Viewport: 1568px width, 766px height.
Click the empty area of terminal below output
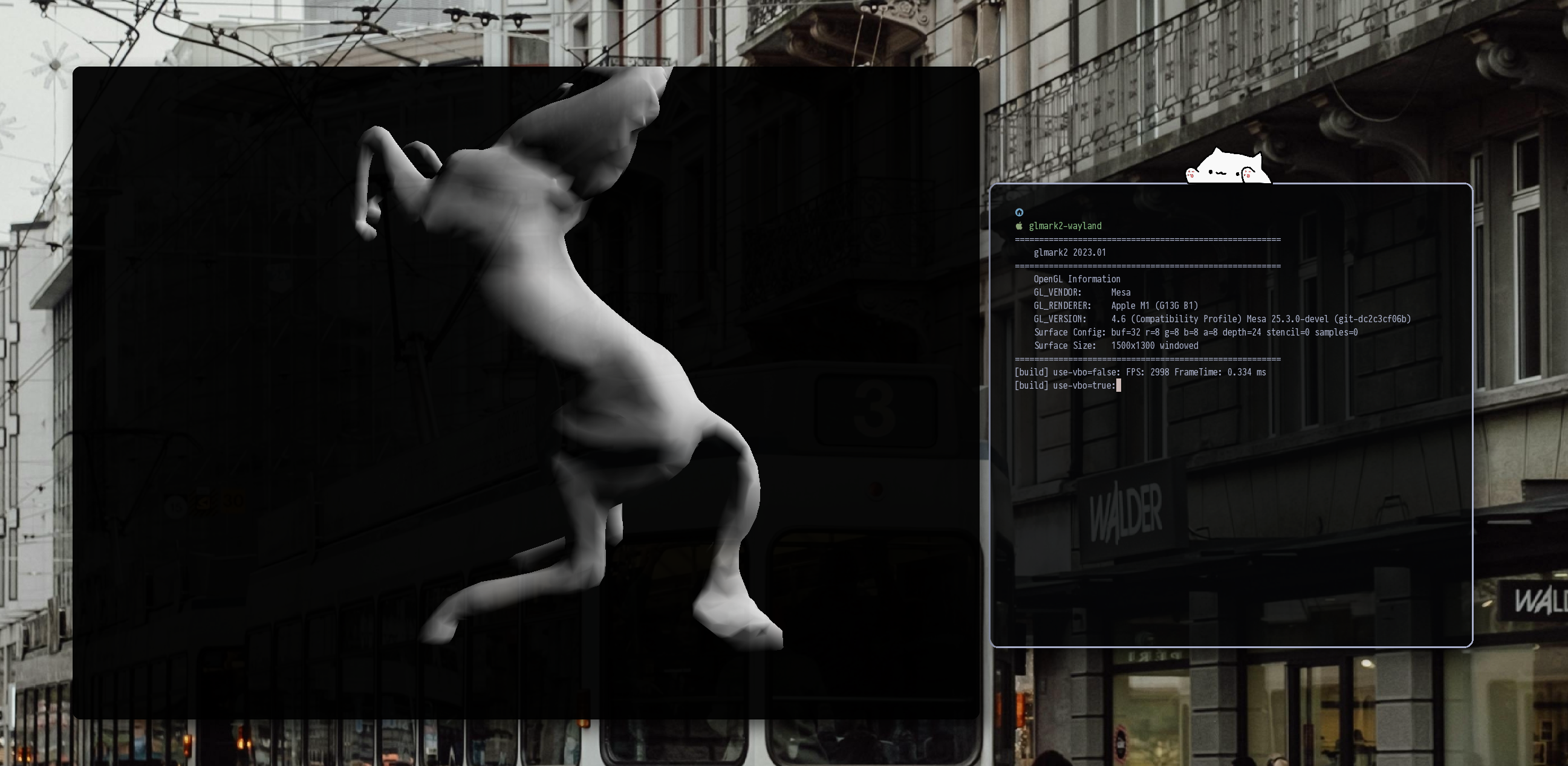tap(1229, 517)
